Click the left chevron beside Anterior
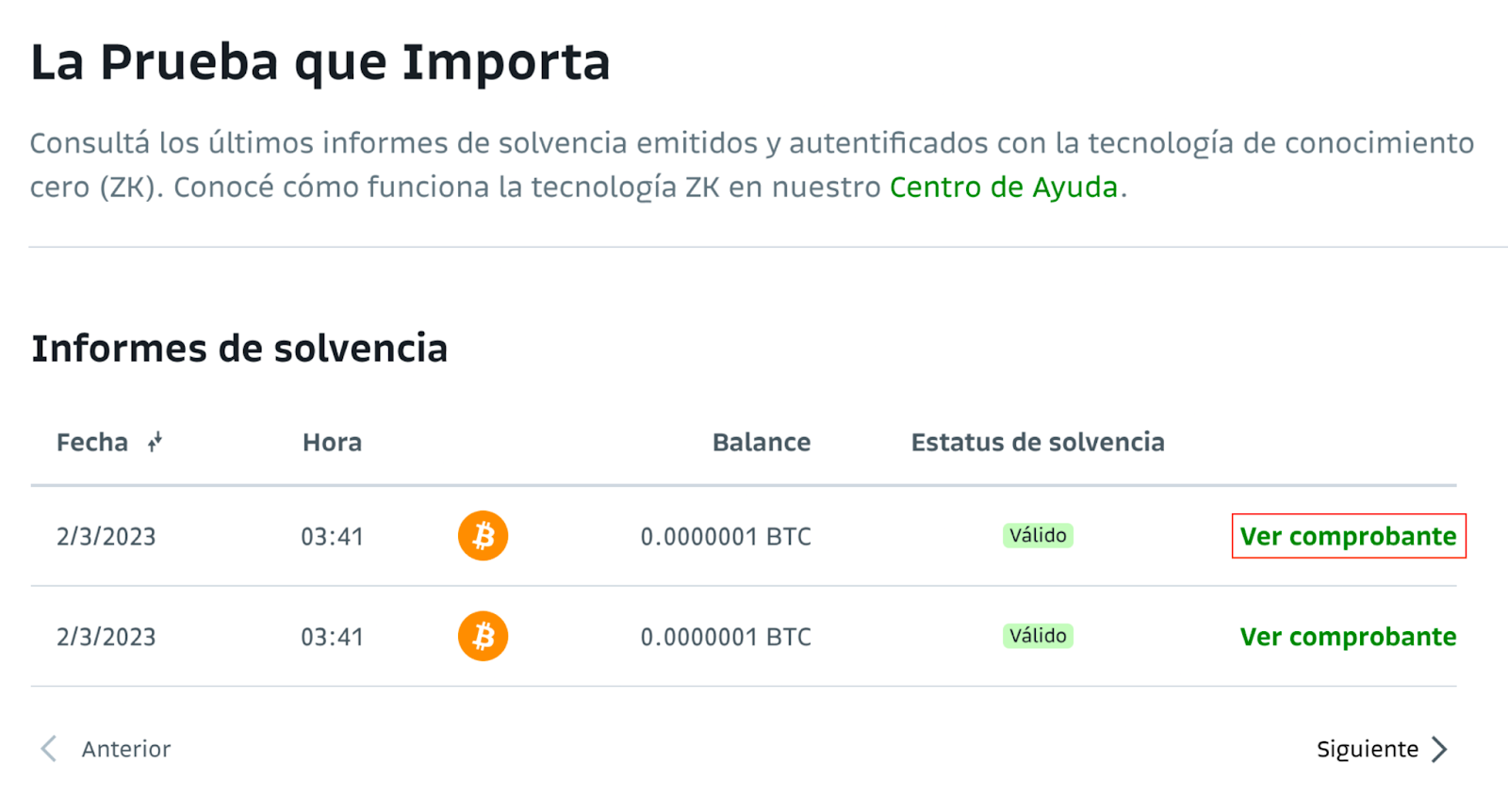 tap(49, 749)
